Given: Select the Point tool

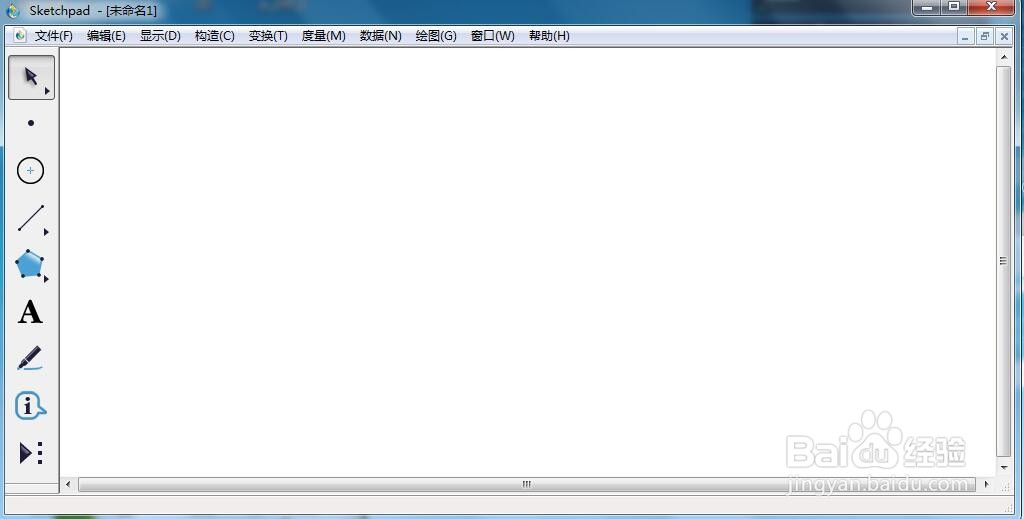Looking at the screenshot, I should [31, 123].
